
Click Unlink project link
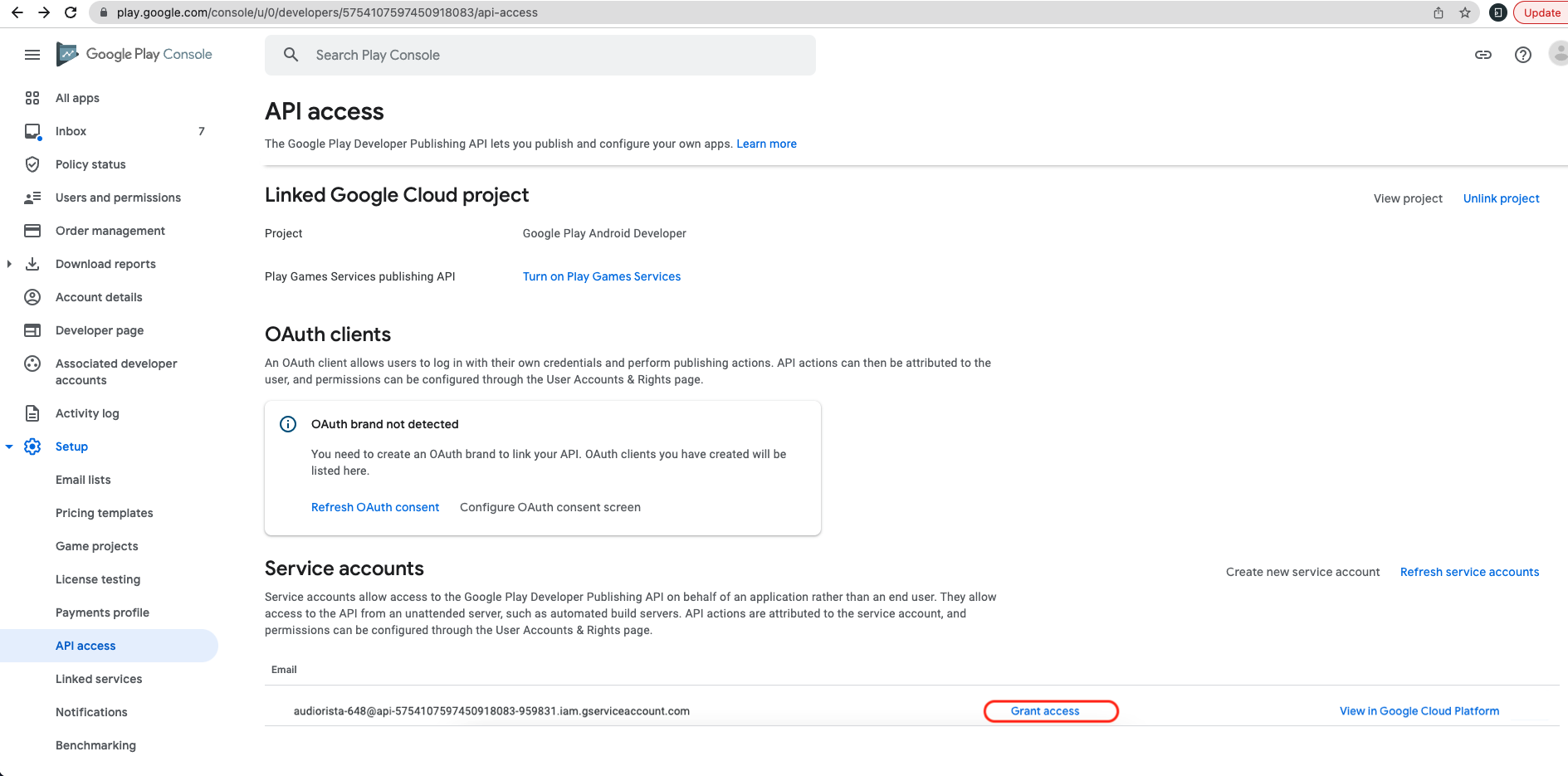[1501, 198]
